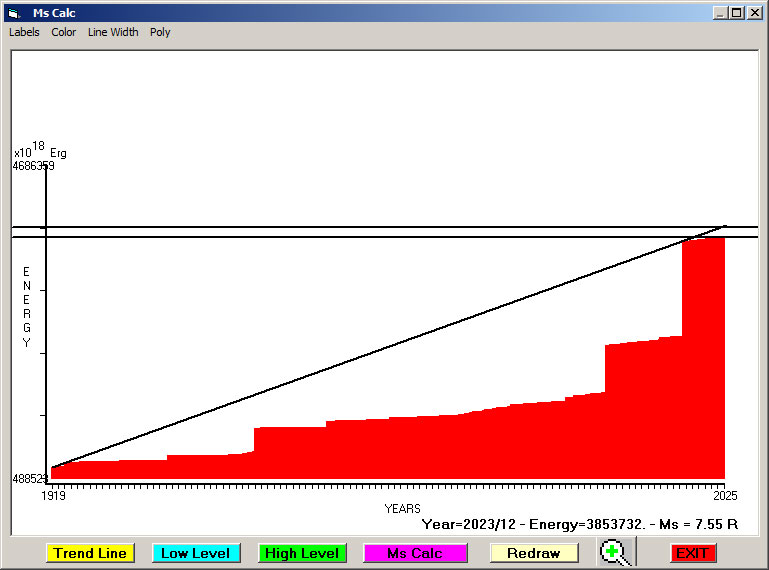Close the window with the X button

(754, 13)
